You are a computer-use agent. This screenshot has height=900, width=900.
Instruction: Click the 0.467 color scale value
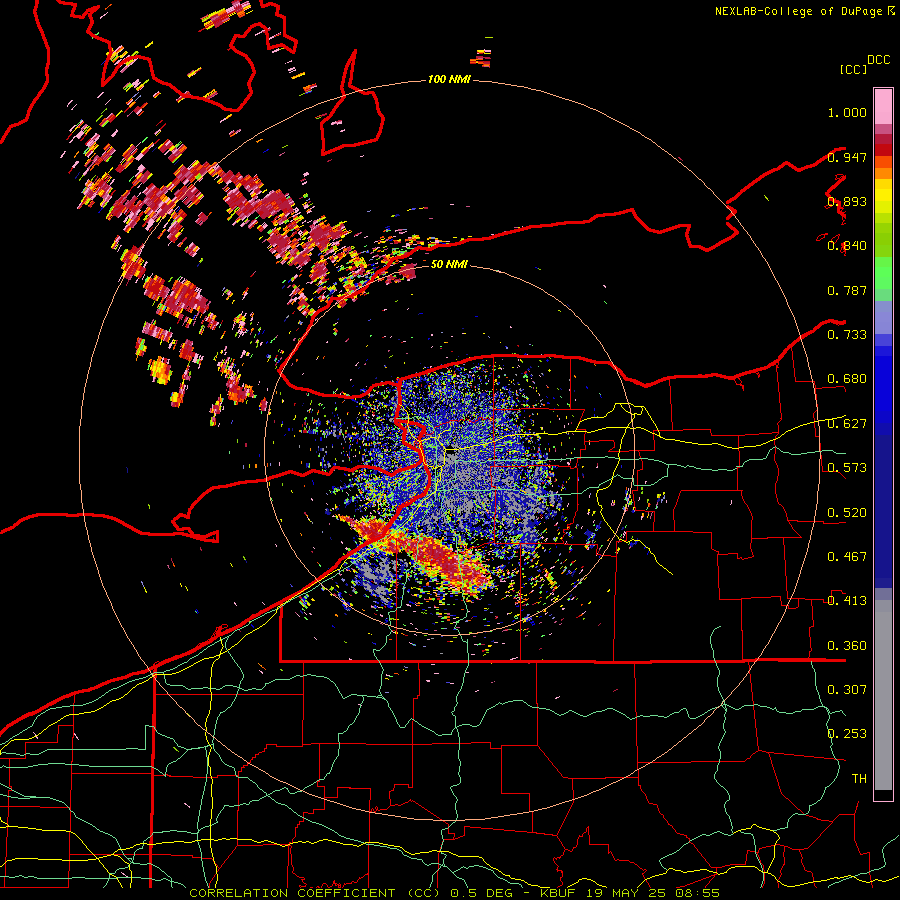point(847,556)
